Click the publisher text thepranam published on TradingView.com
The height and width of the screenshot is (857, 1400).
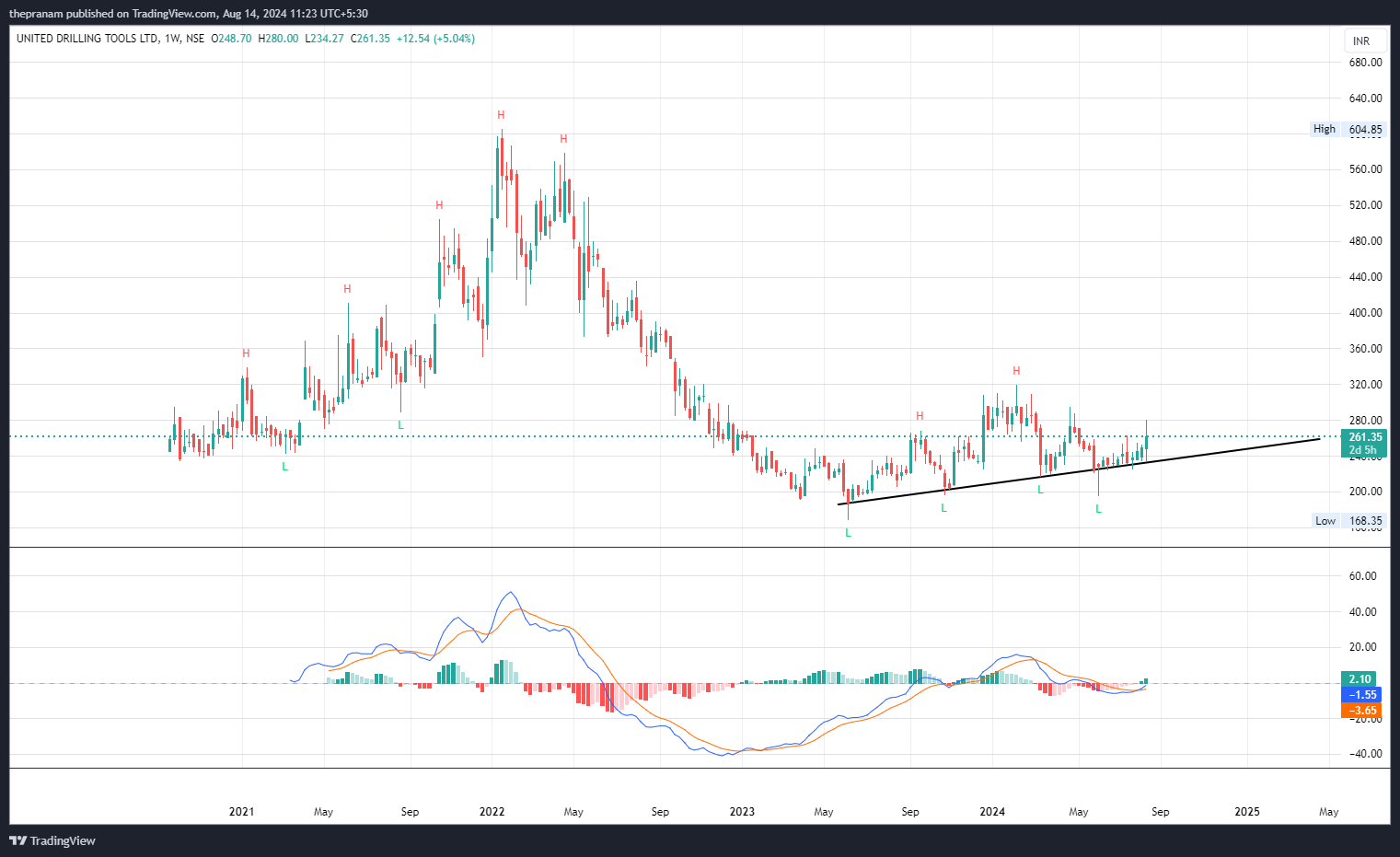click(112, 14)
